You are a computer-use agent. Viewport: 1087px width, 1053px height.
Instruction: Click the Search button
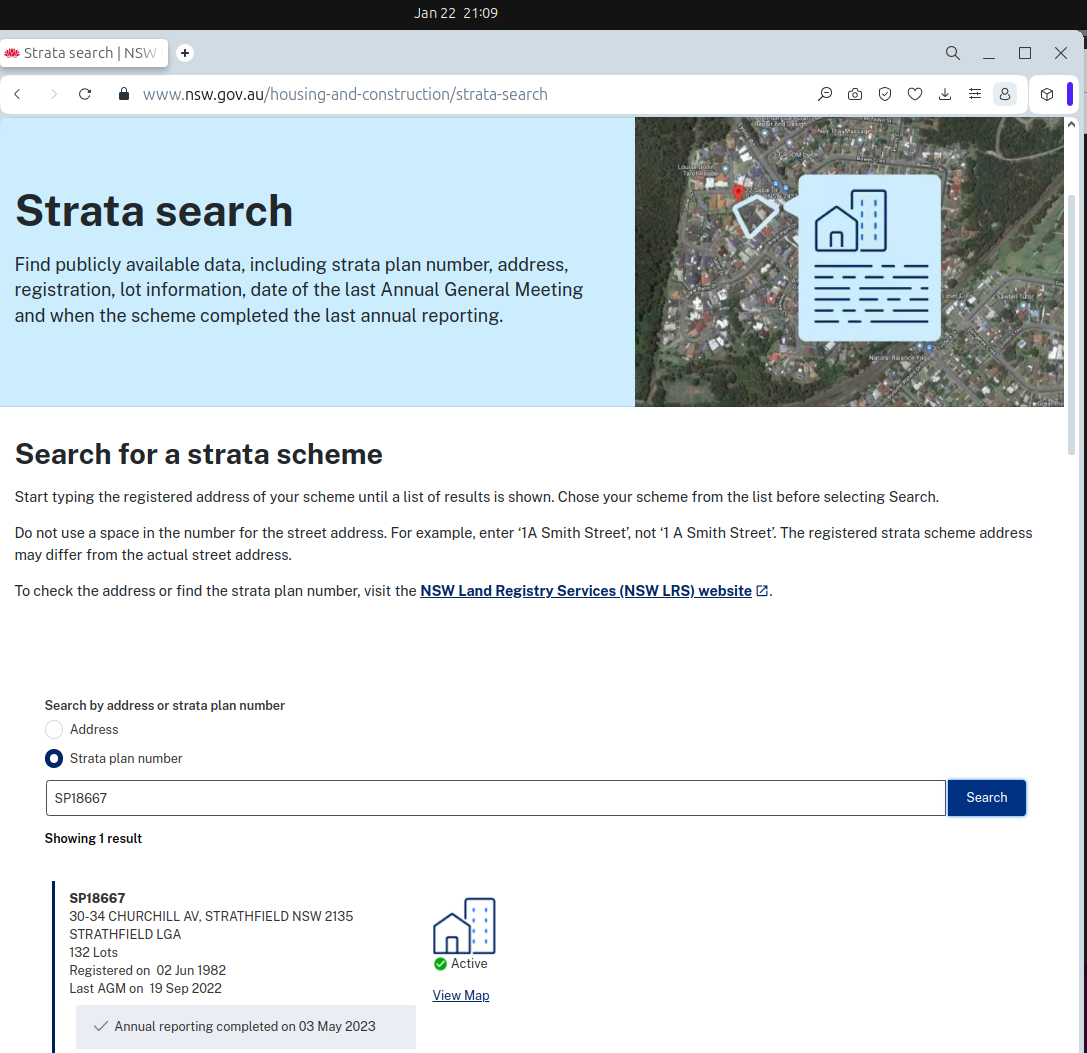986,797
